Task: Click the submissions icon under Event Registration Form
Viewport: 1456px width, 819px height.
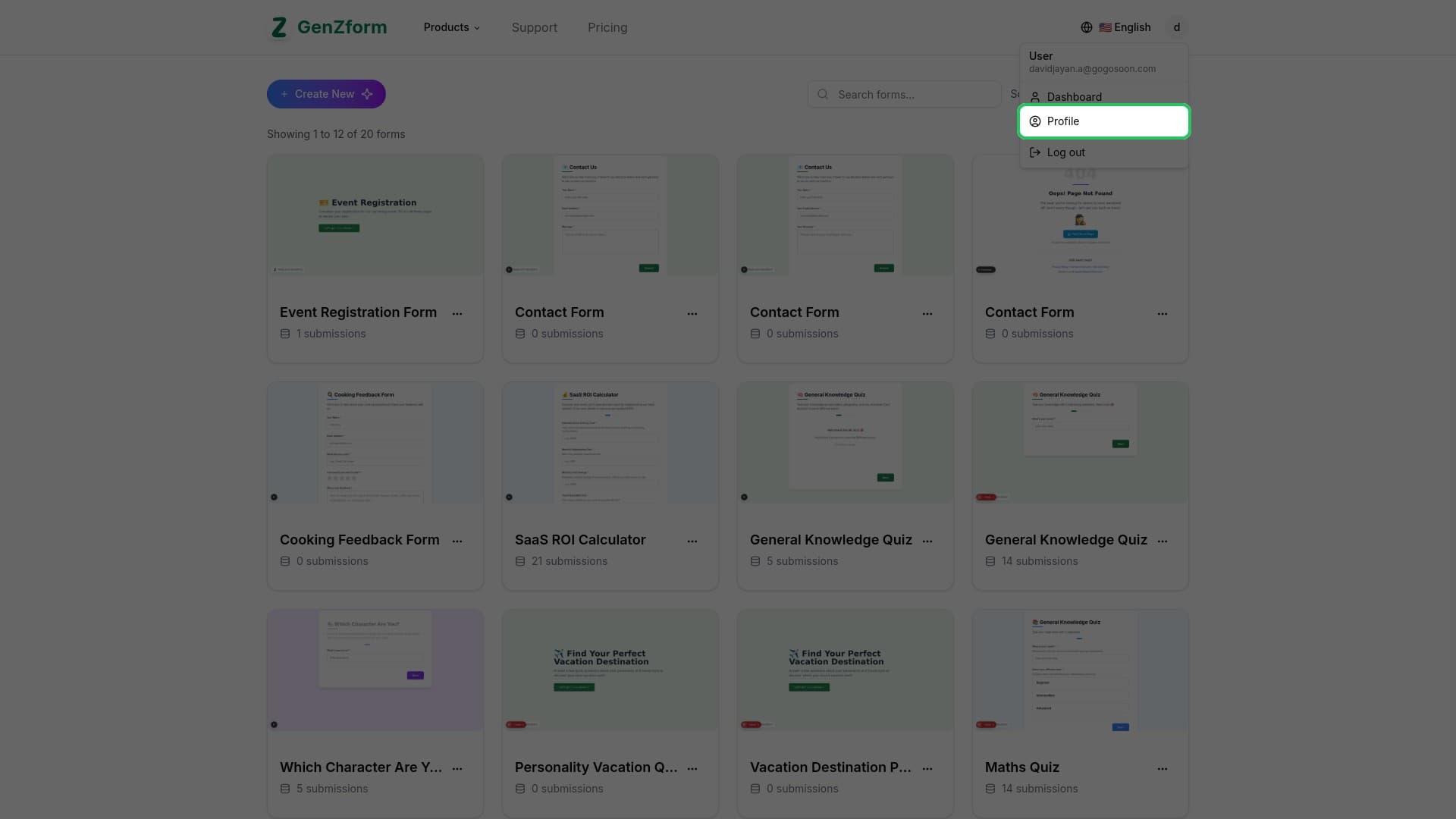Action: pos(285,334)
